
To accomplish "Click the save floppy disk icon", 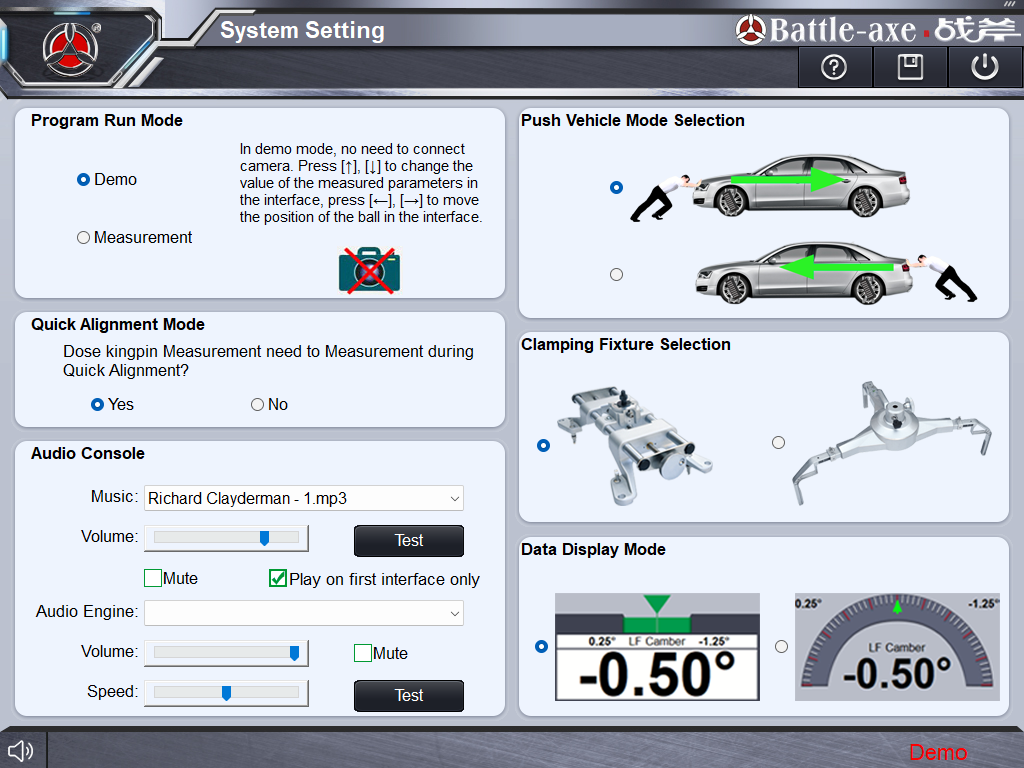I will point(910,67).
